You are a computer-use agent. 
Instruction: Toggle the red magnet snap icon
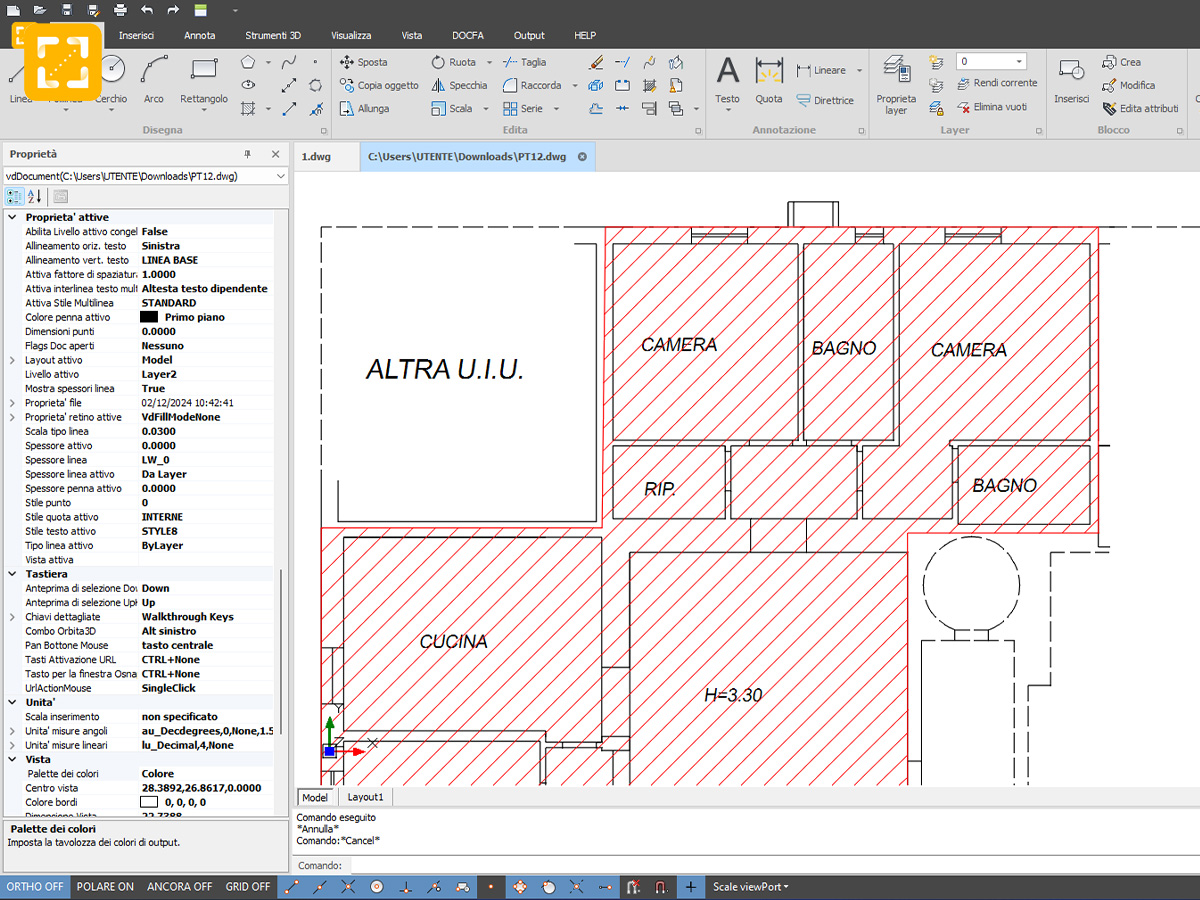661,887
